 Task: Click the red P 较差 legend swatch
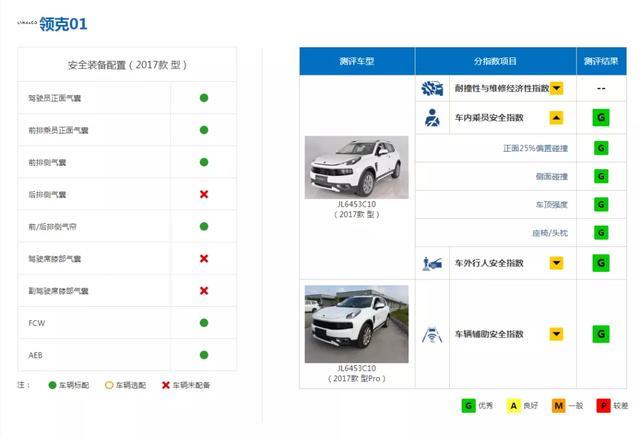tap(603, 406)
